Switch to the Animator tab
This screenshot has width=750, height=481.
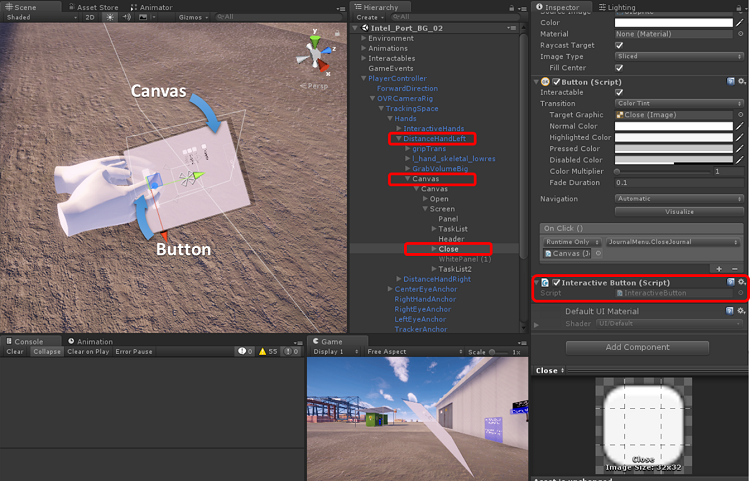point(151,7)
